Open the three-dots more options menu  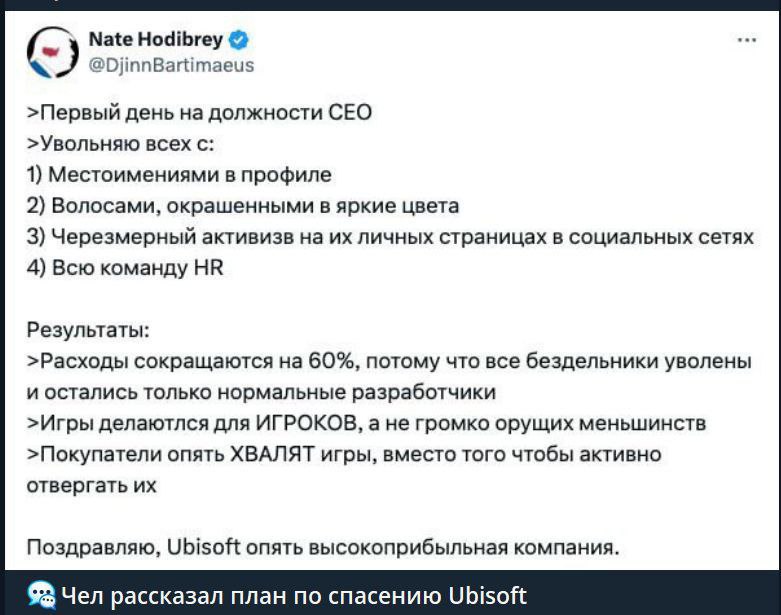pos(745,41)
